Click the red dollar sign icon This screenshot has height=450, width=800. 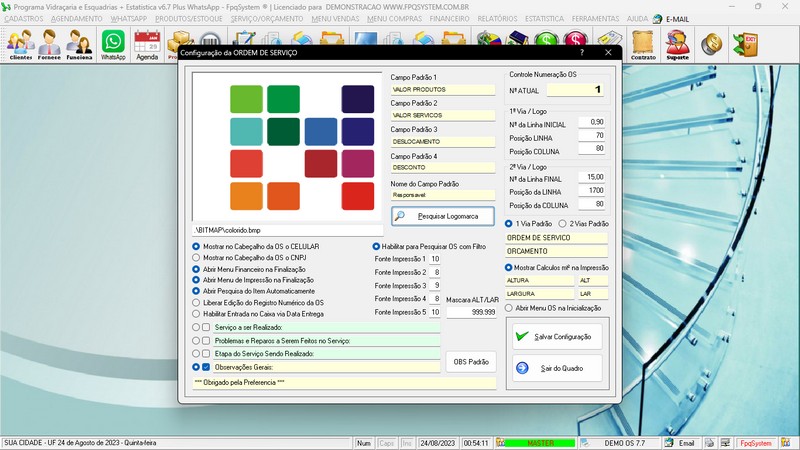575,40
